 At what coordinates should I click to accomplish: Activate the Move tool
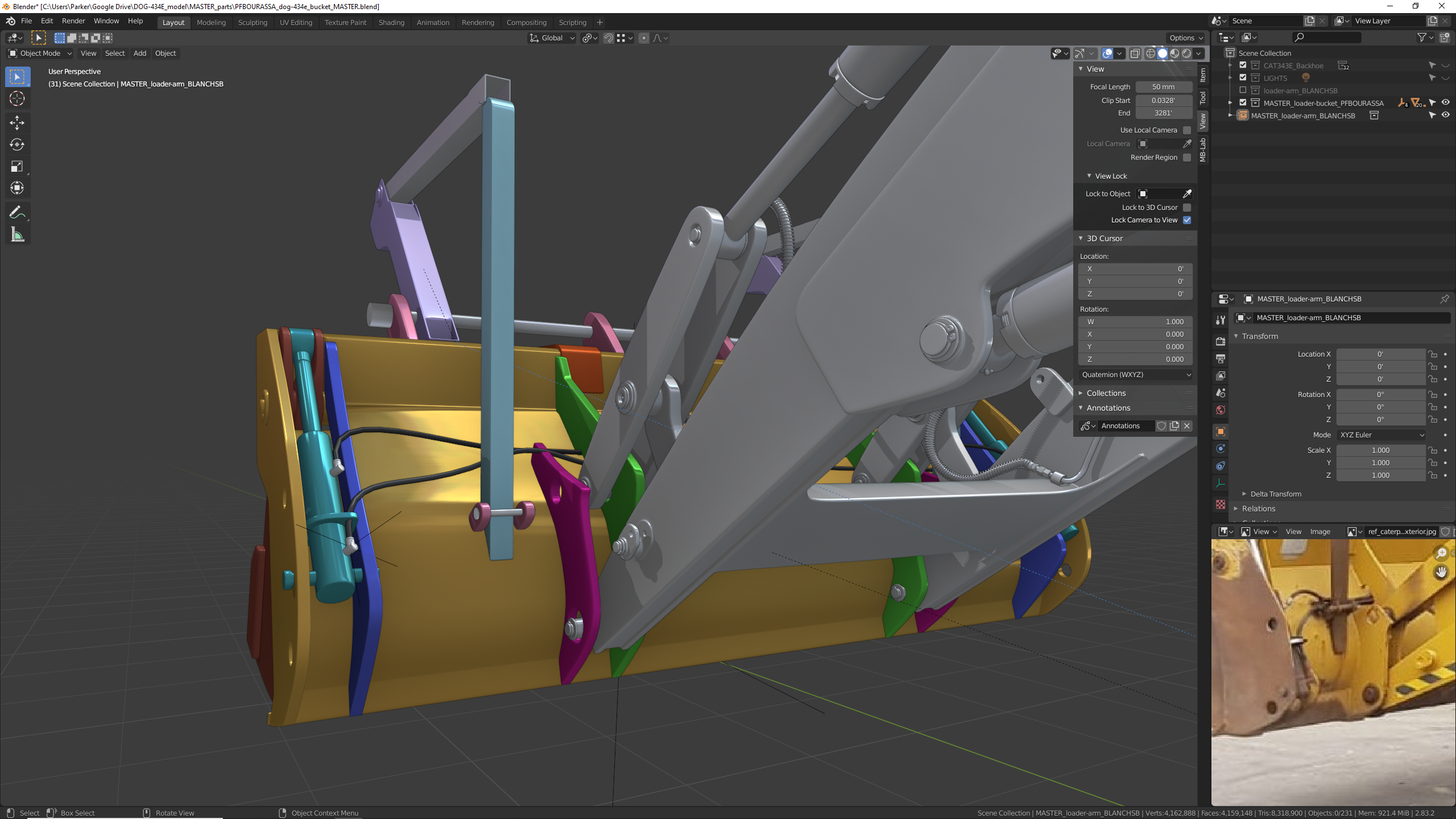(17, 122)
